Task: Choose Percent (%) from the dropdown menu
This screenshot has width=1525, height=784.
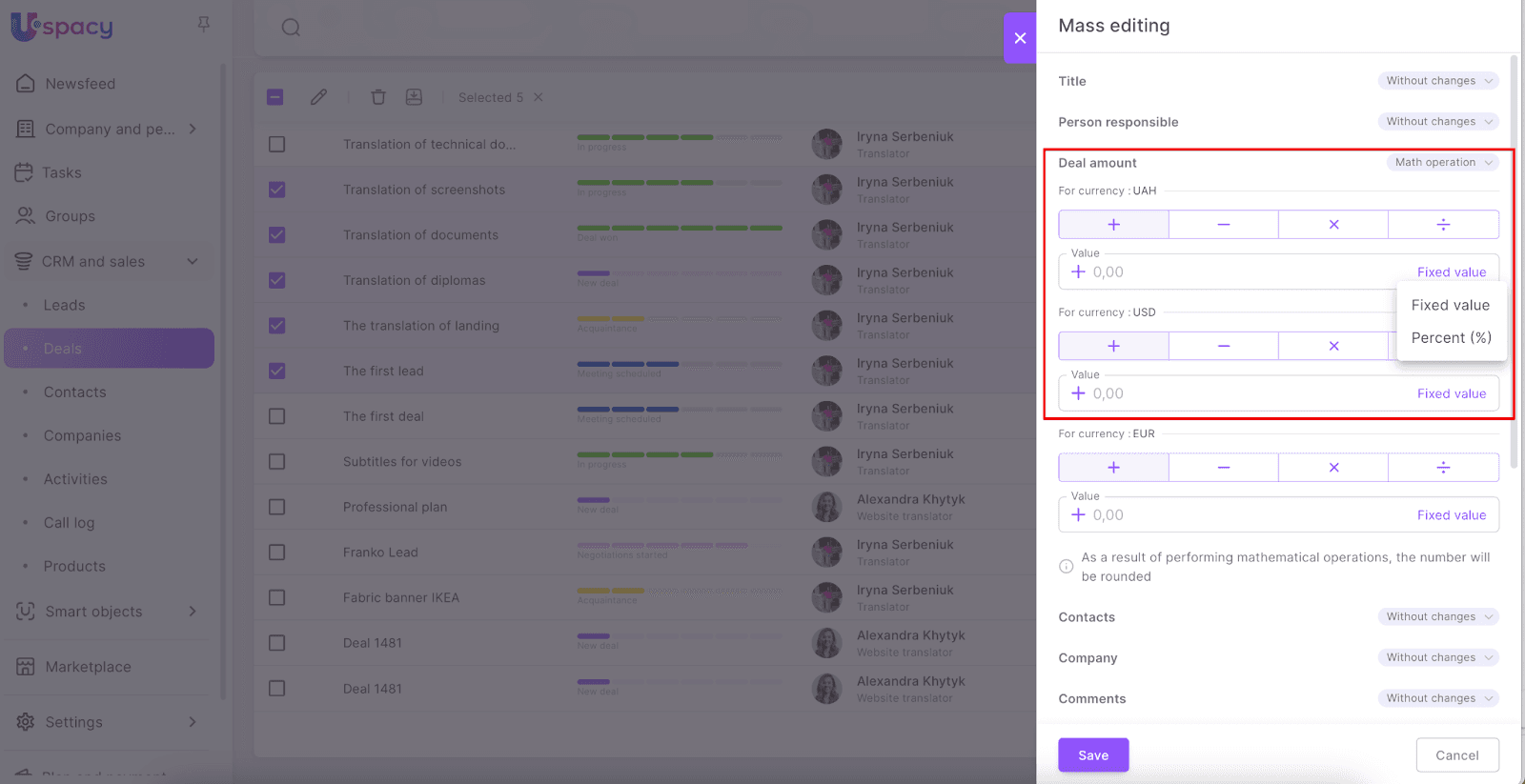Action: [1451, 338]
